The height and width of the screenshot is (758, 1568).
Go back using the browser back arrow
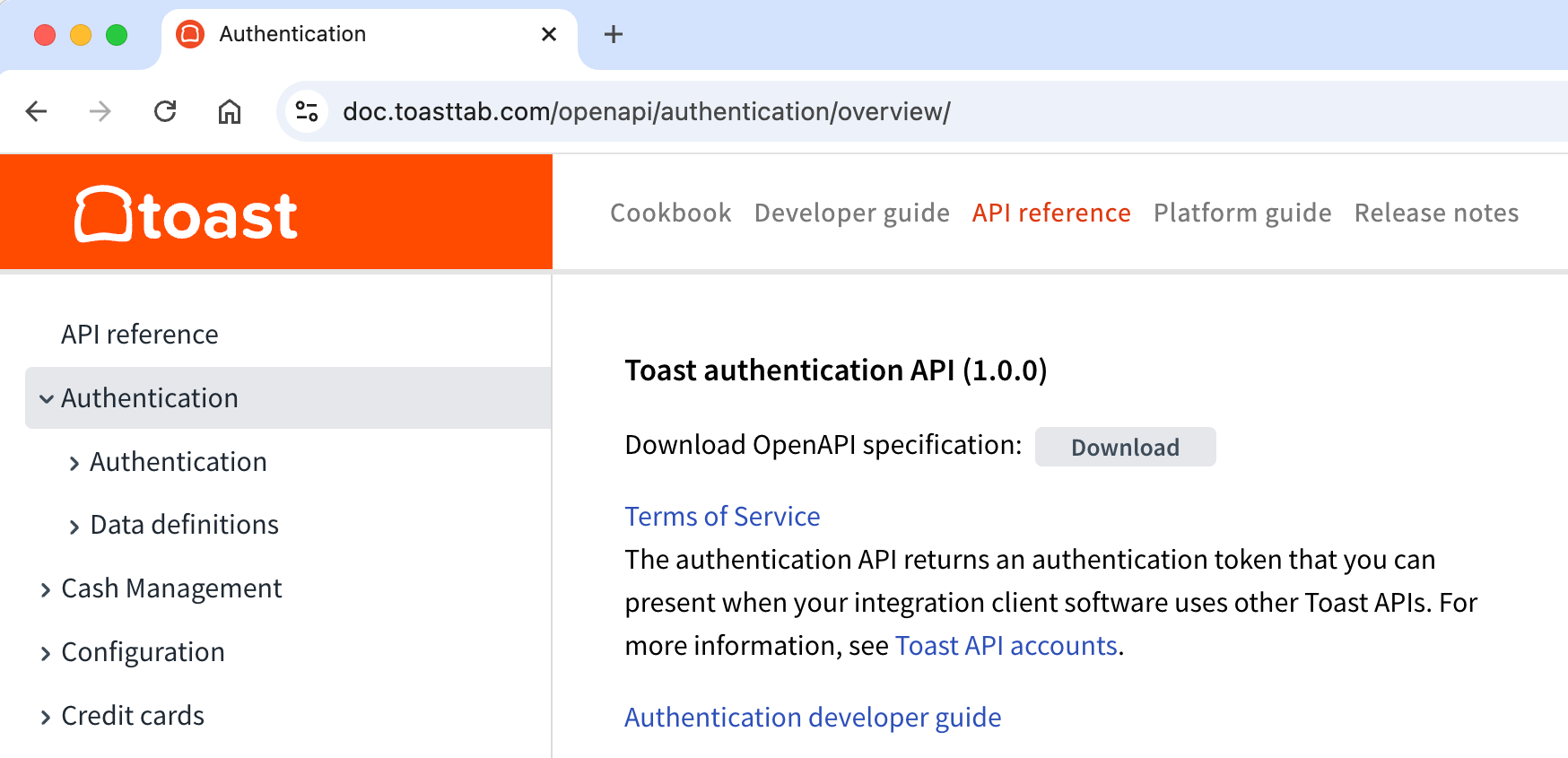tap(37, 111)
